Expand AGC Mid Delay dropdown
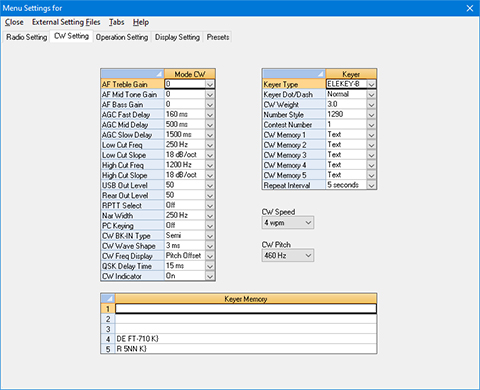The height and width of the screenshot is (390, 480). (x=210, y=125)
